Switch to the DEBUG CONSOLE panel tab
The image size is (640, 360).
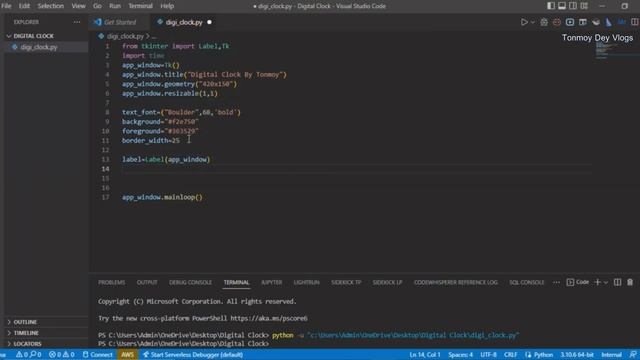pyautogui.click(x=190, y=282)
